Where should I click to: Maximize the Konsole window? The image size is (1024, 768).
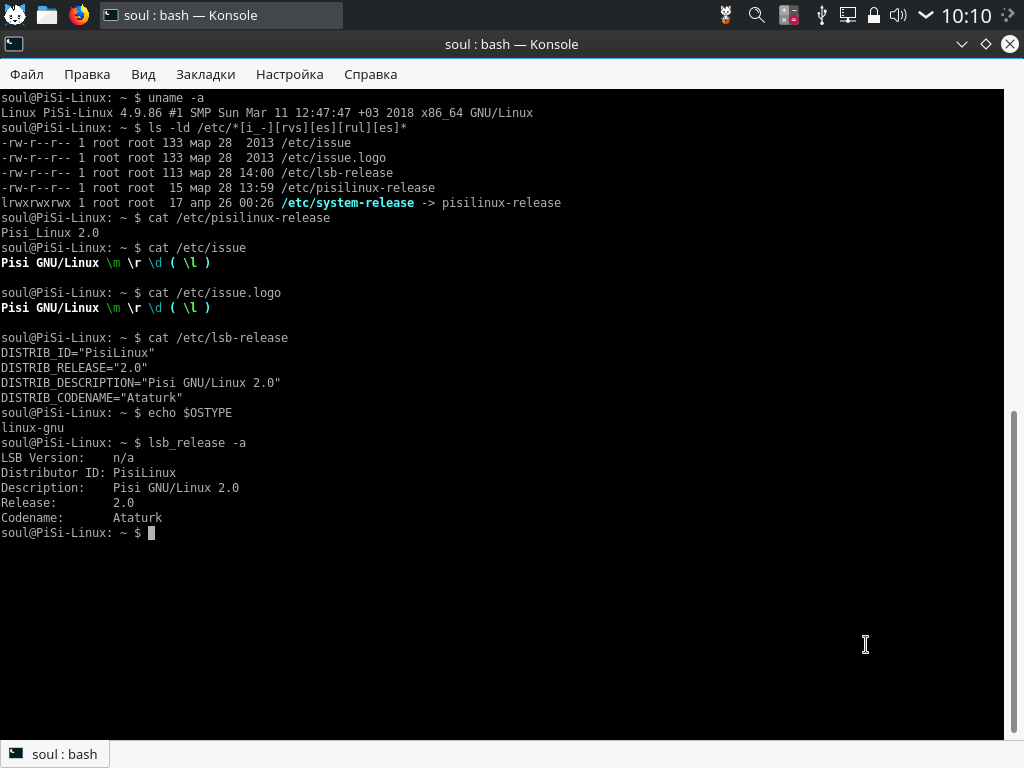click(986, 44)
